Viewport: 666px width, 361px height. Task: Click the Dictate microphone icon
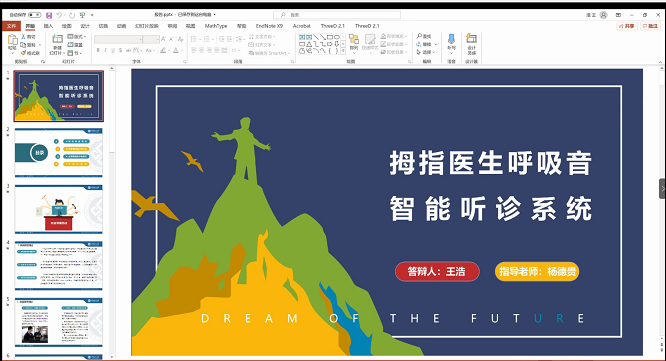(x=452, y=39)
